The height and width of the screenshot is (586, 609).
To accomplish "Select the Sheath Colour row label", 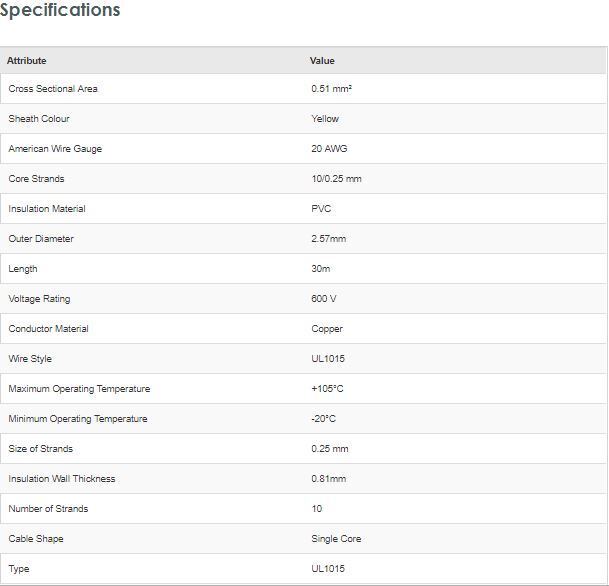I will [39, 119].
